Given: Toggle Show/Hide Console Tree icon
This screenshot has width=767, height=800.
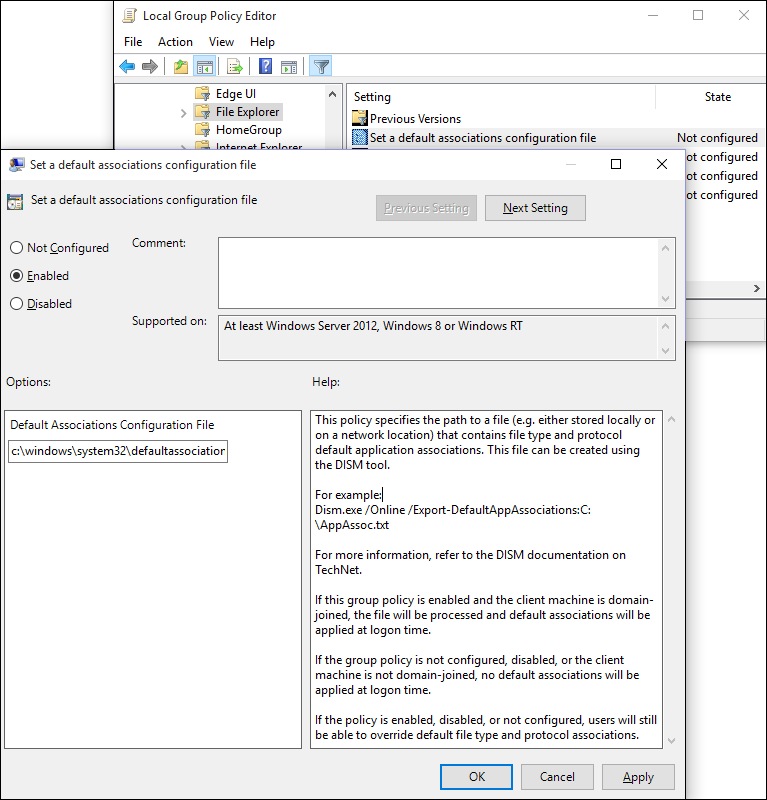Looking at the screenshot, I should 204,67.
